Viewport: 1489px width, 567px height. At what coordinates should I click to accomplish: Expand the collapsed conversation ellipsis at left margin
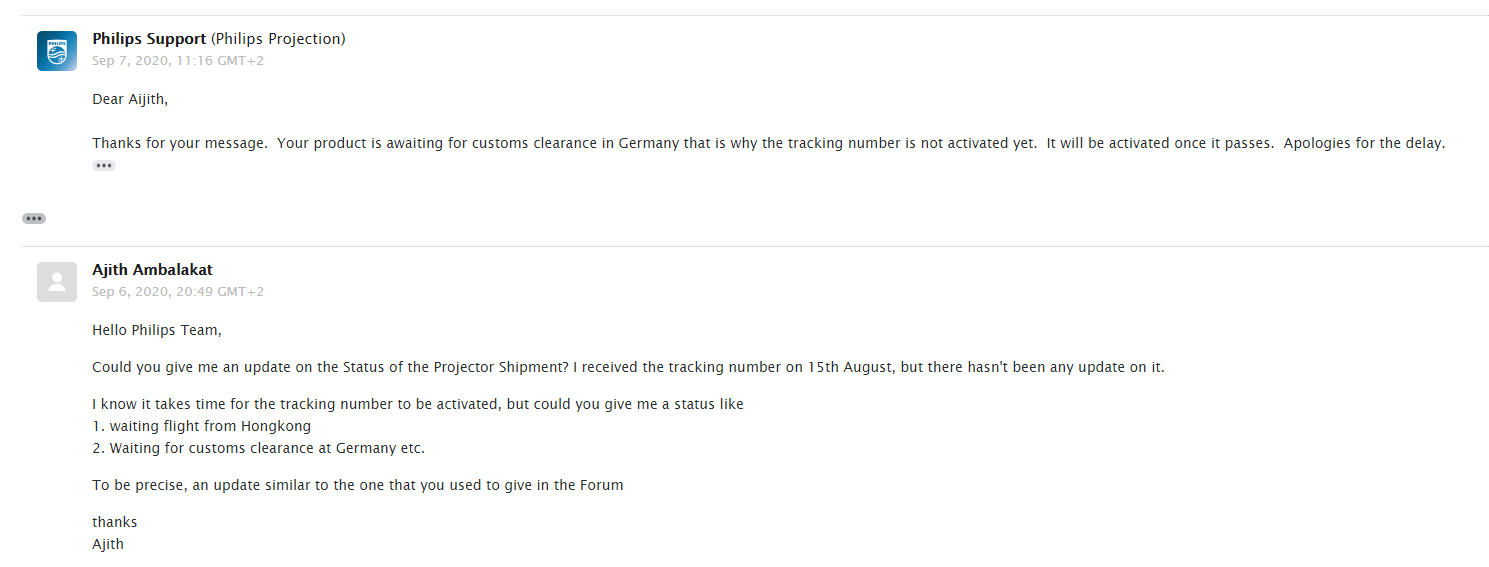click(34, 218)
